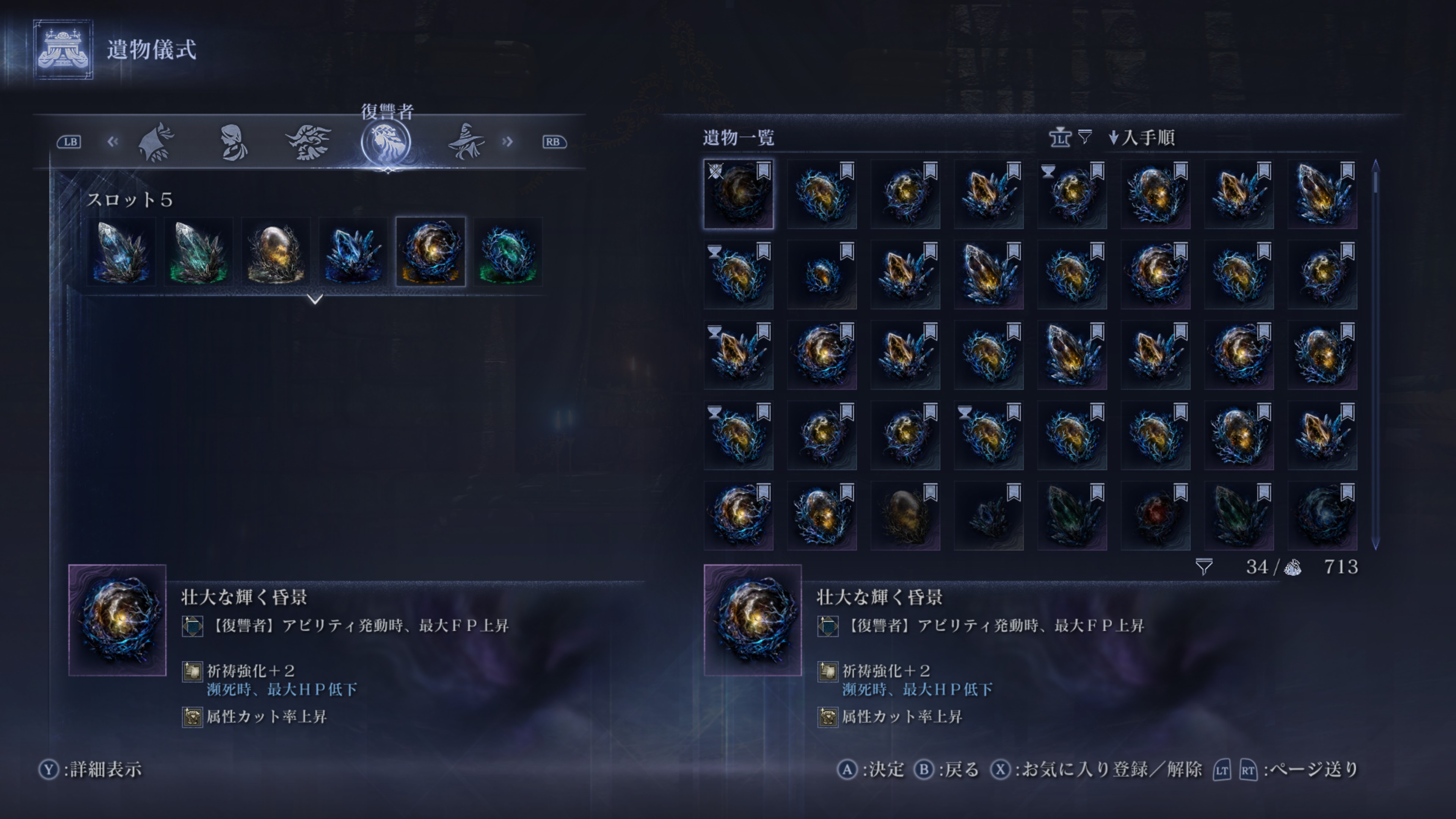Select the witch hat character icon
This screenshot has height=819, width=1456.
coord(466,141)
